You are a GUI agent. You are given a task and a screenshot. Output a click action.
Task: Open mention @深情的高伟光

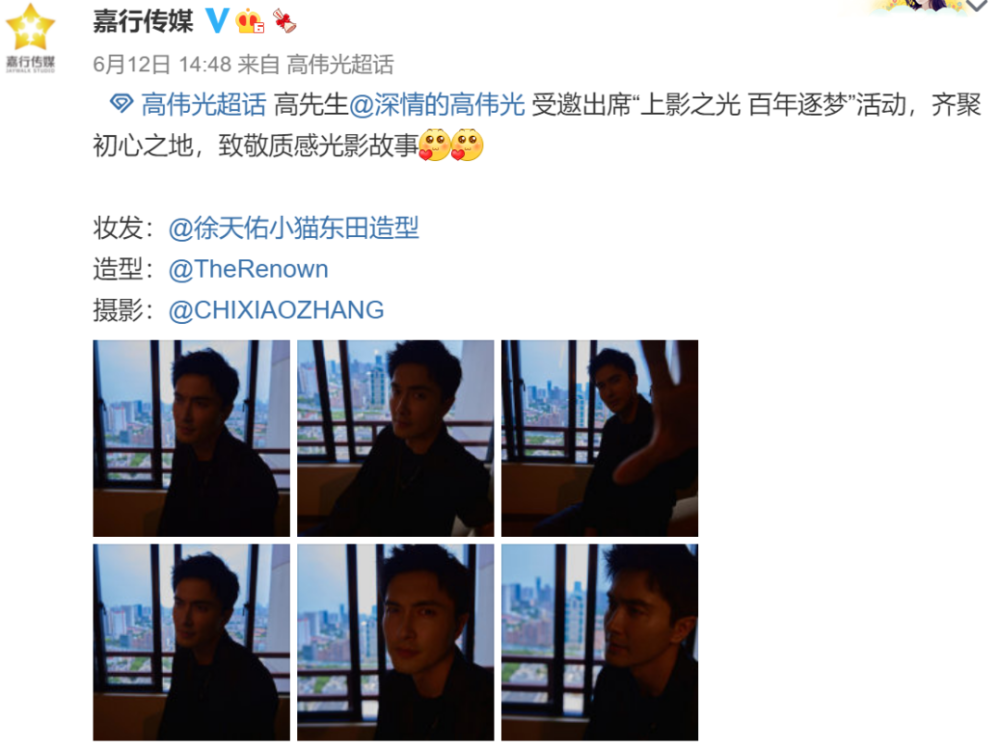437,104
